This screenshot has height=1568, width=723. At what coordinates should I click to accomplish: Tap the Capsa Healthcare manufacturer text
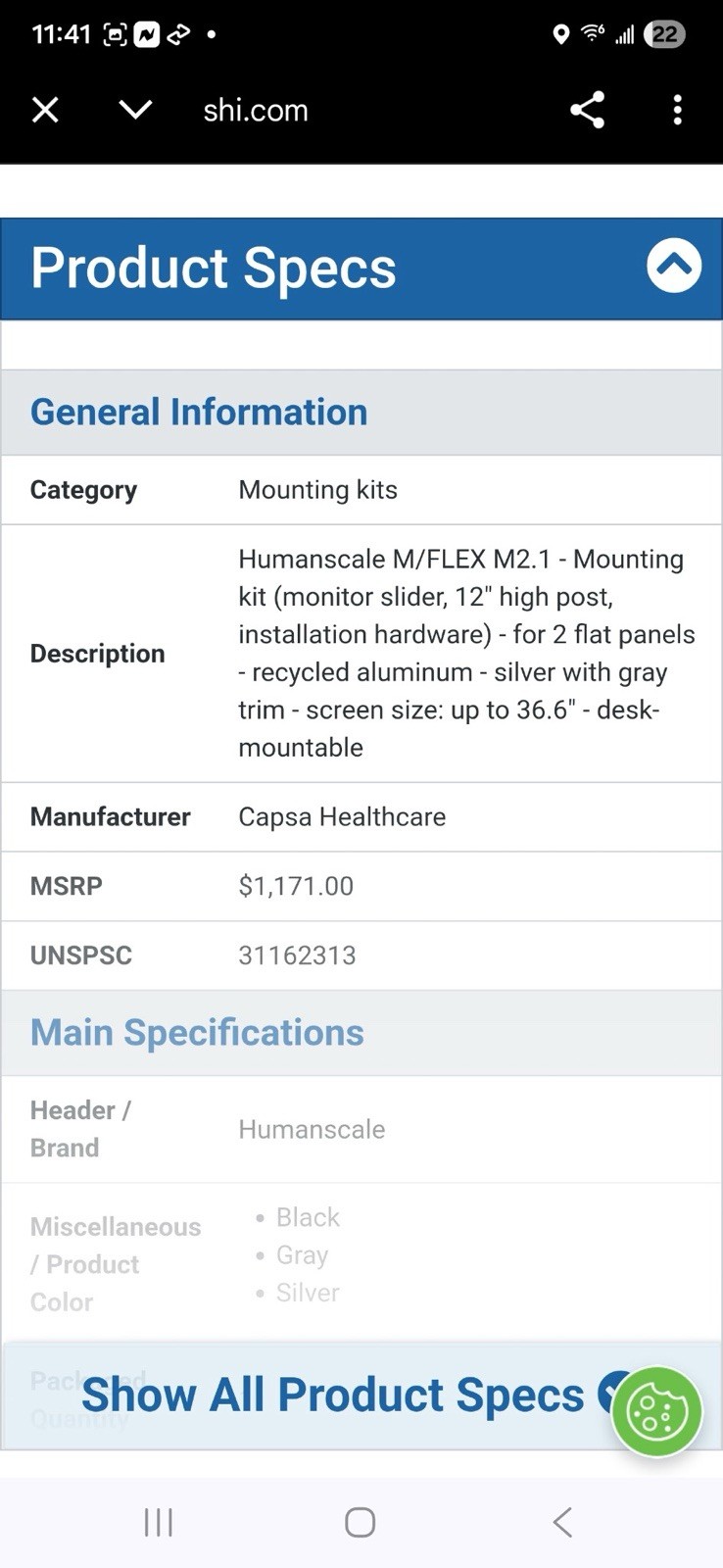coord(342,817)
